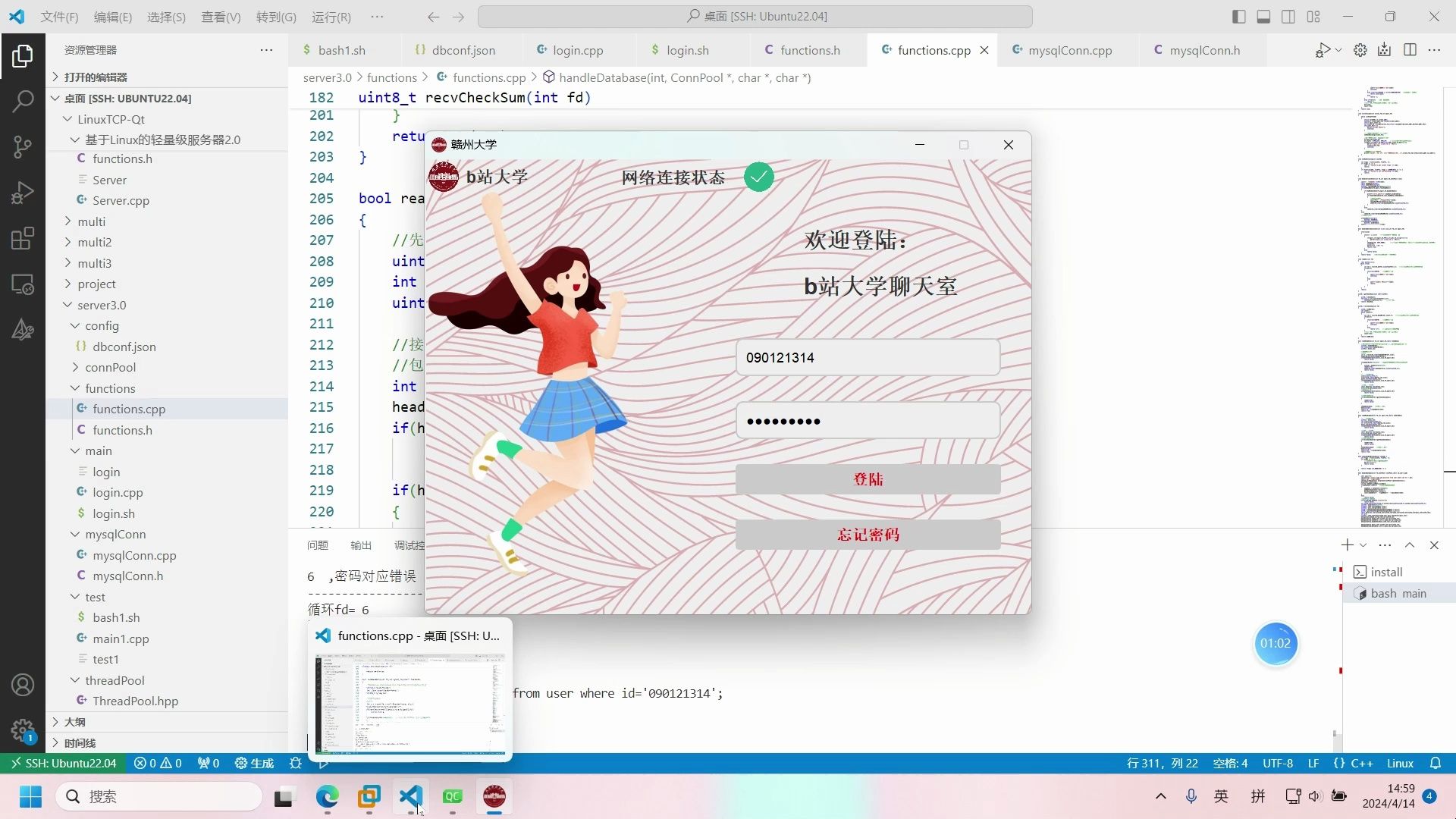Image resolution: width=1456 pixels, height=819 pixels.
Task: Toggle the bottom panel layout icon
Action: click(1263, 17)
